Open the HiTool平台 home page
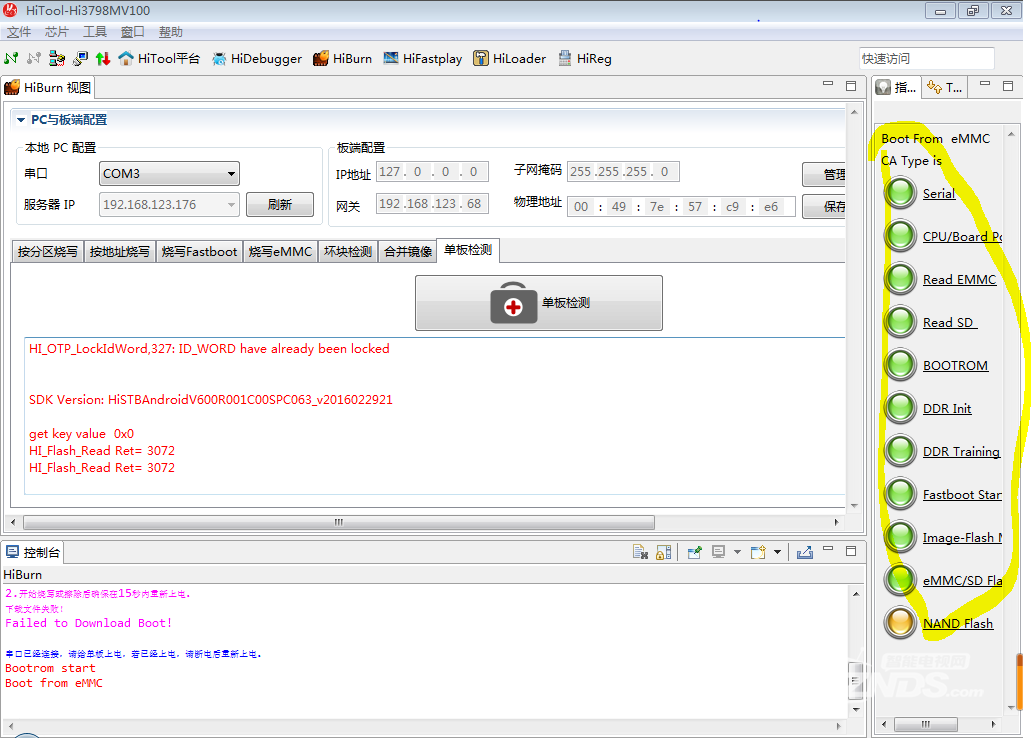This screenshot has height=738, width=1032. (159, 59)
